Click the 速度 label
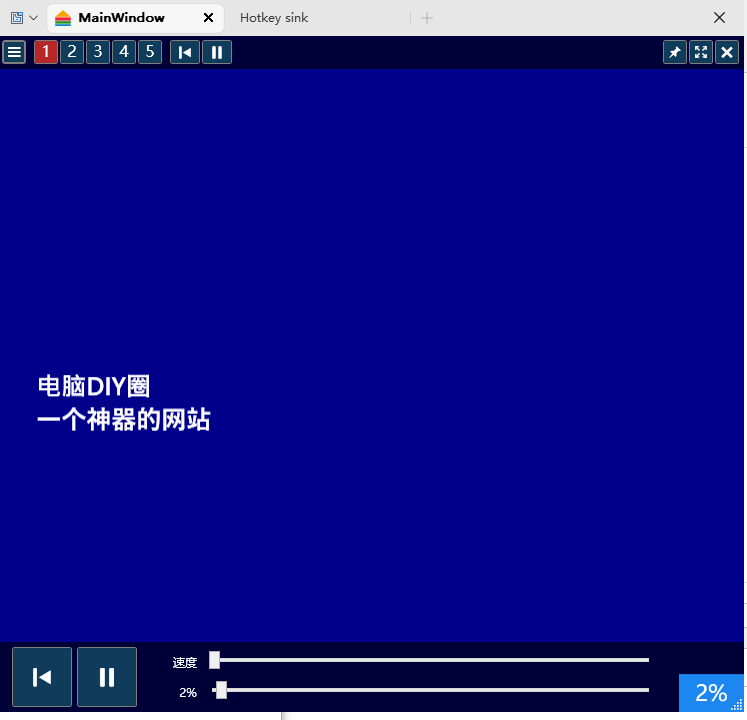747x720 pixels. click(x=185, y=662)
